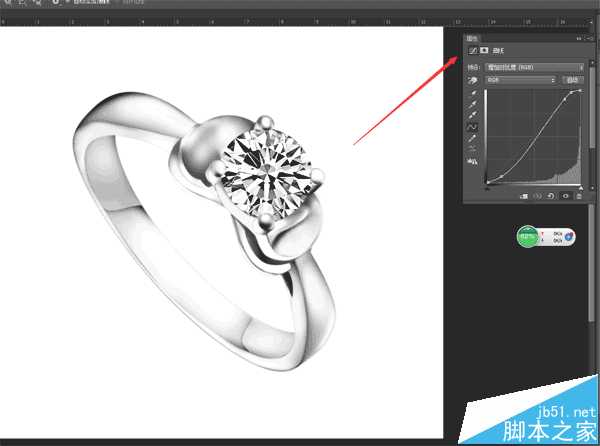Click the scroll-up arrow of Properties panel

click(x=592, y=63)
